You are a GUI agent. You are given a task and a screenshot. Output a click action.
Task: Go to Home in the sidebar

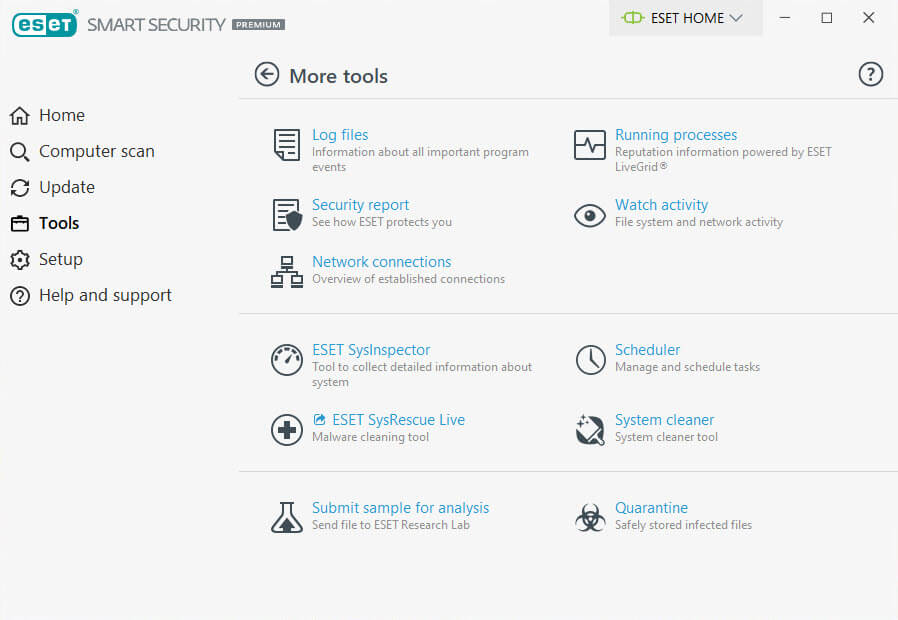(x=62, y=116)
